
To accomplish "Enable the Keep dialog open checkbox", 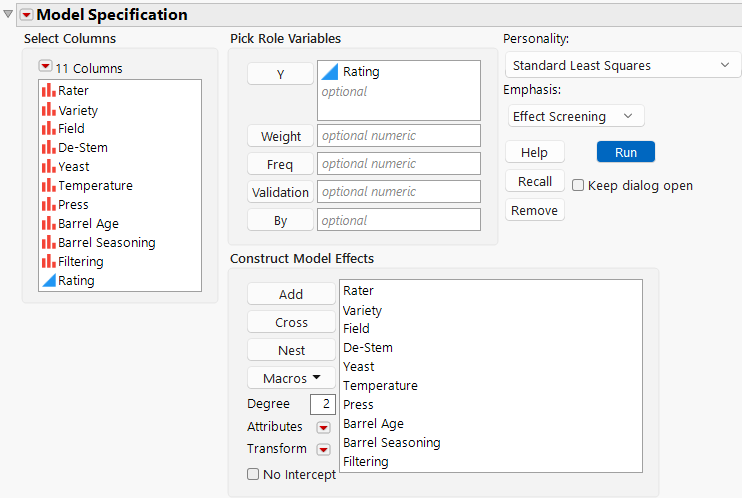I will [578, 186].
